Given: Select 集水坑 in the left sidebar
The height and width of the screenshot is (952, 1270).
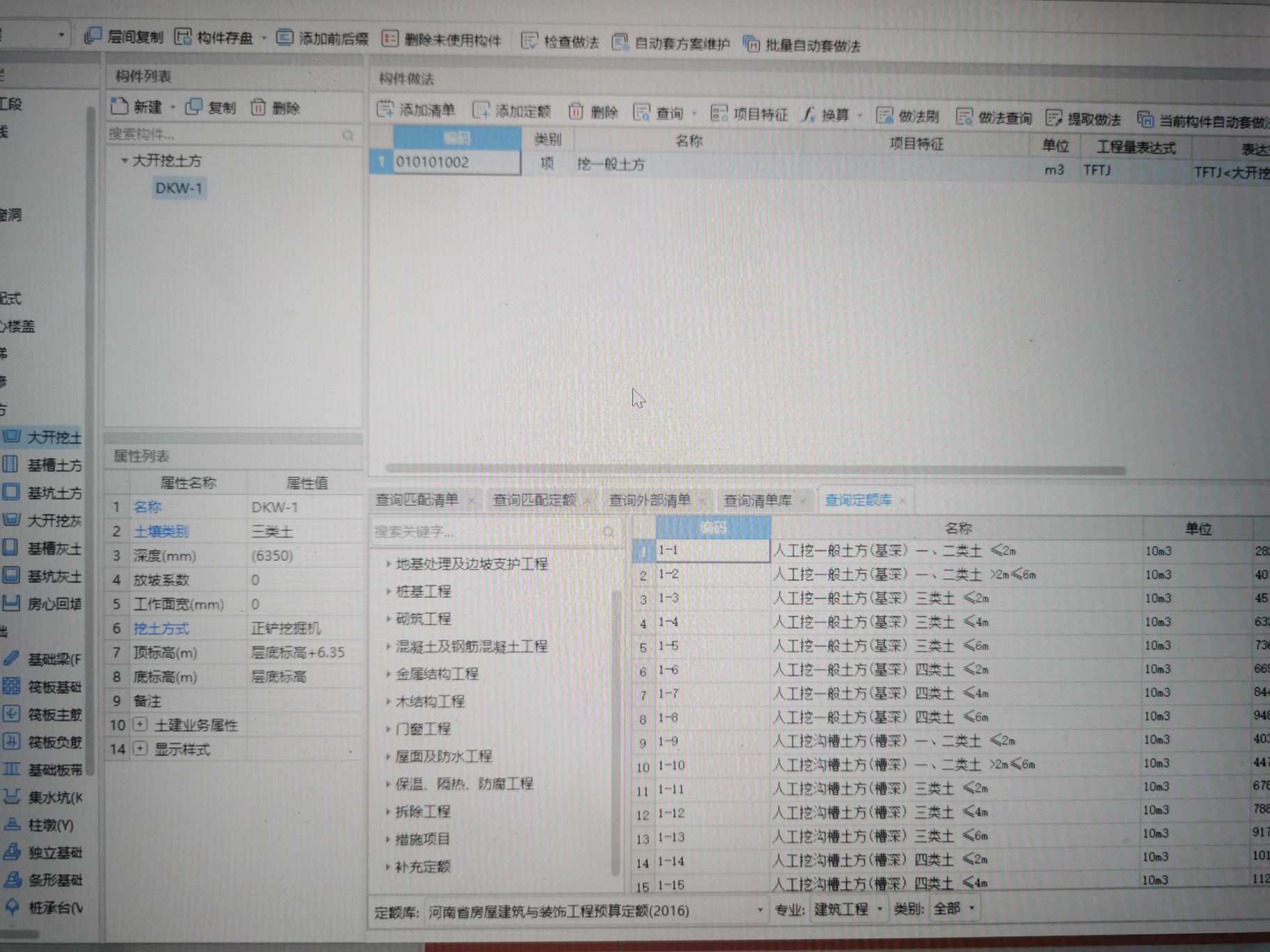Looking at the screenshot, I should pos(43,798).
